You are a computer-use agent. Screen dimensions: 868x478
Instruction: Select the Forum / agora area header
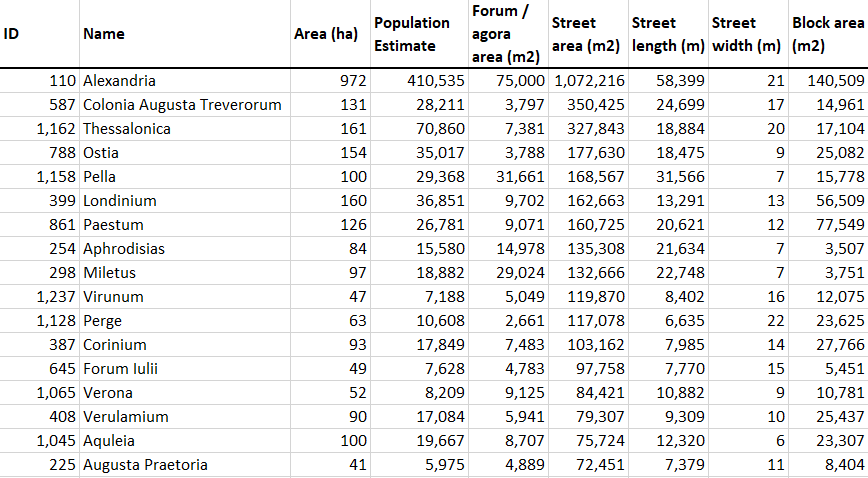coord(508,34)
